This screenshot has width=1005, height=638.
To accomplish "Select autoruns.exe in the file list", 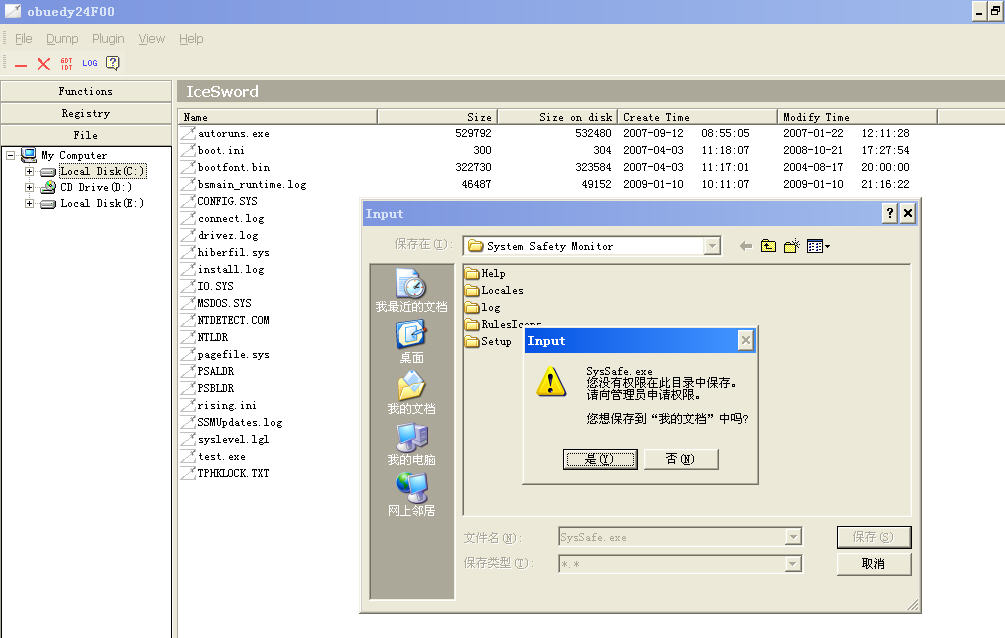I will coord(233,134).
